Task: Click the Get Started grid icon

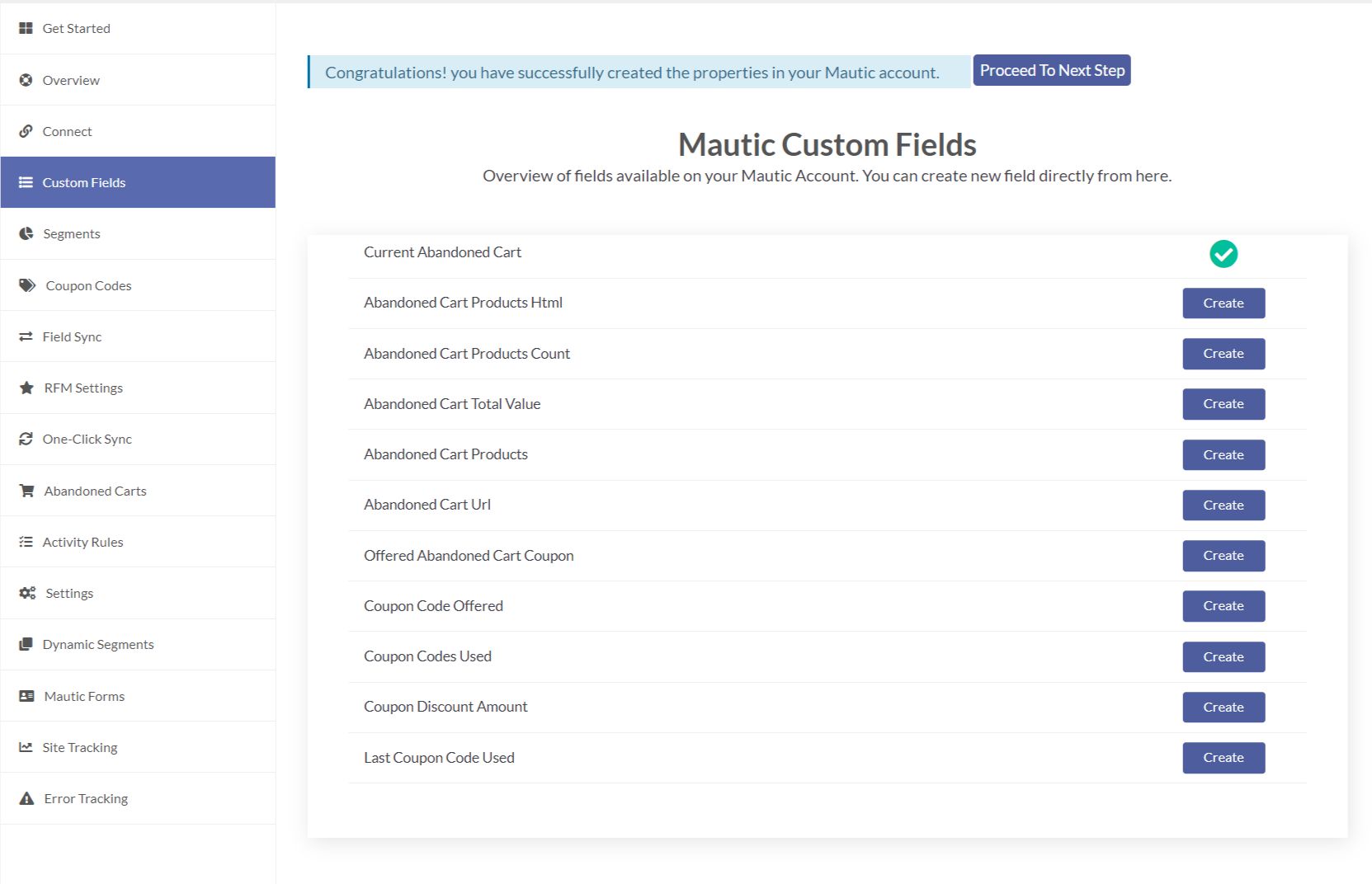Action: pyautogui.click(x=26, y=28)
